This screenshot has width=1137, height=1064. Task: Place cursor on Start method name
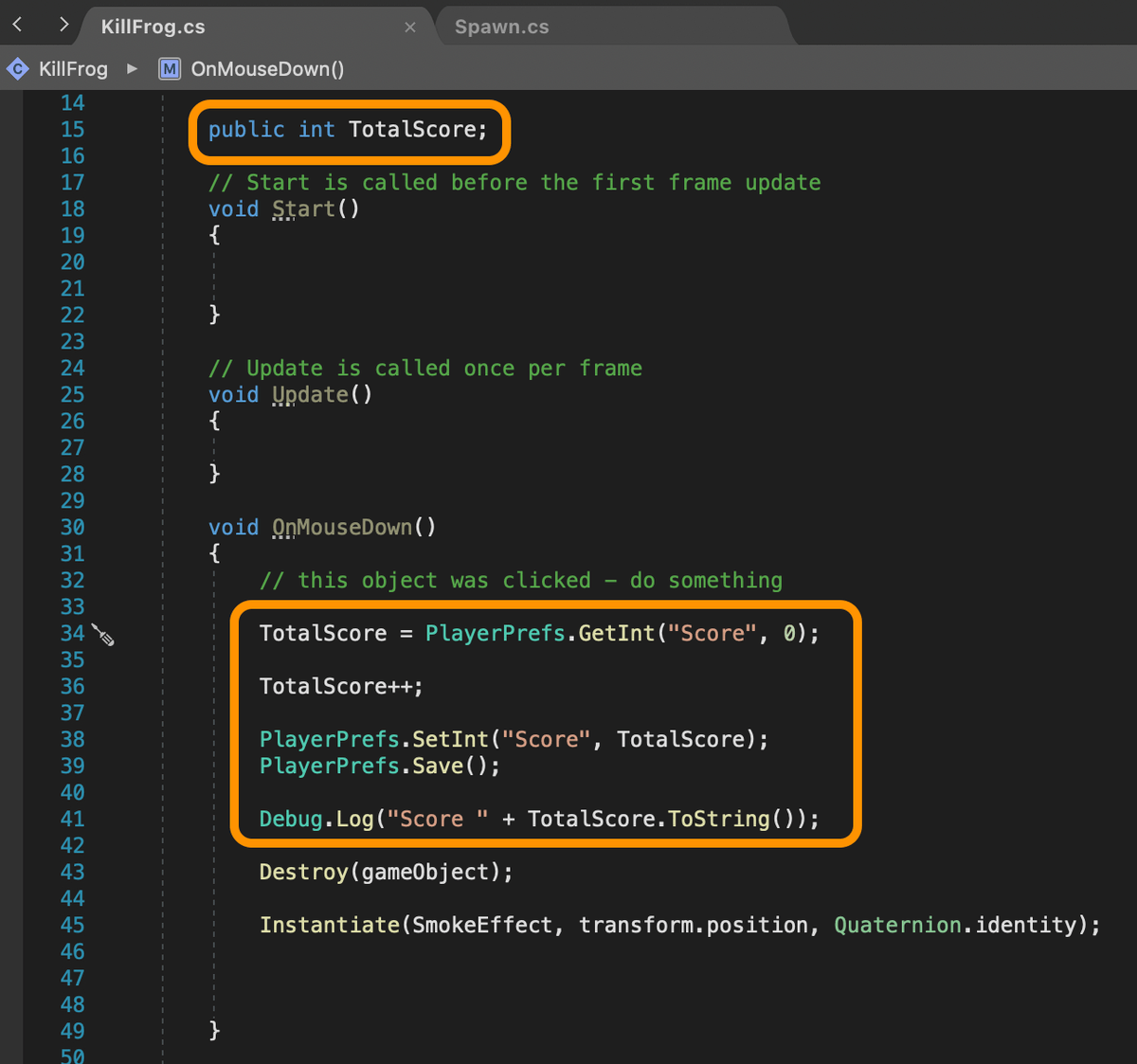pos(303,209)
